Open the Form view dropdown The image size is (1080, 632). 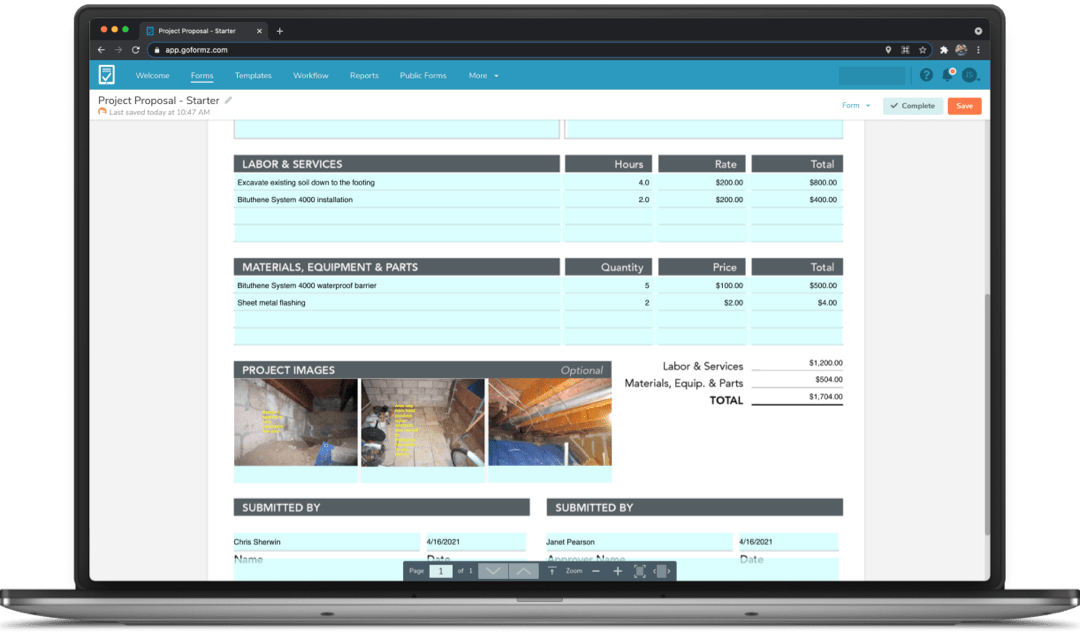point(856,106)
